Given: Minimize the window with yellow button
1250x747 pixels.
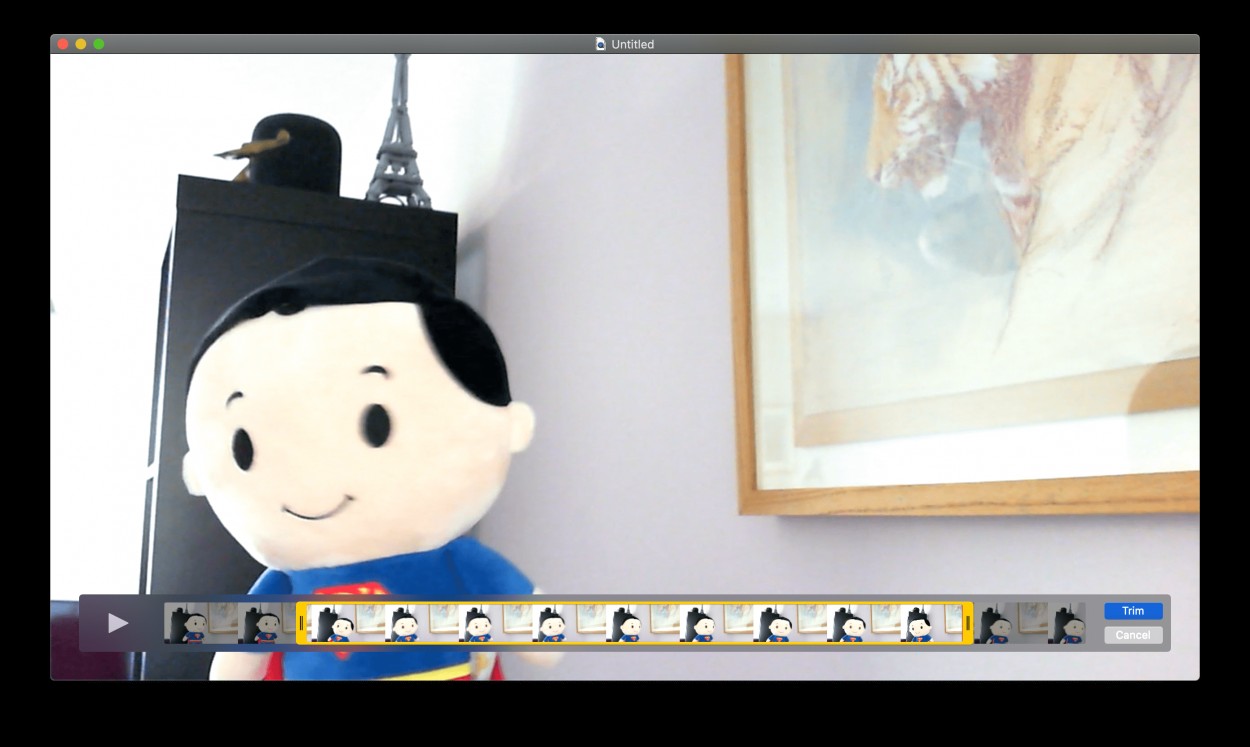Looking at the screenshot, I should point(81,44).
